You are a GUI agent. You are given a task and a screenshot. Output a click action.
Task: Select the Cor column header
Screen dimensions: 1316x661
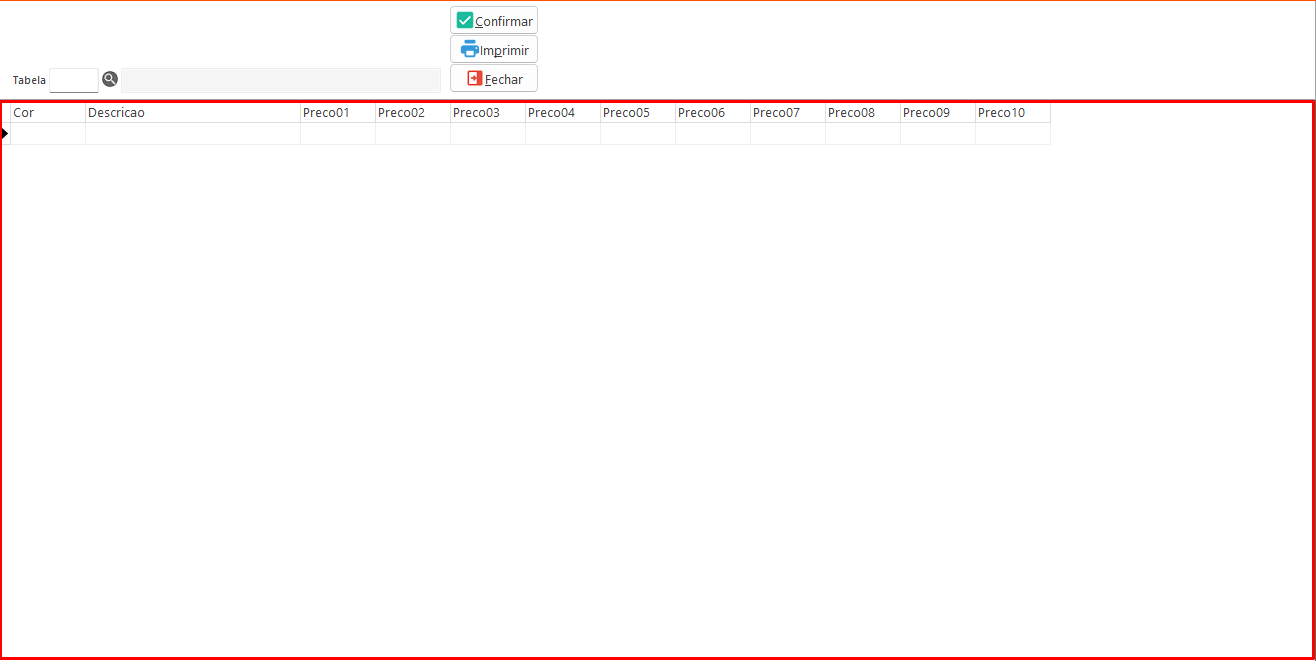(x=47, y=113)
